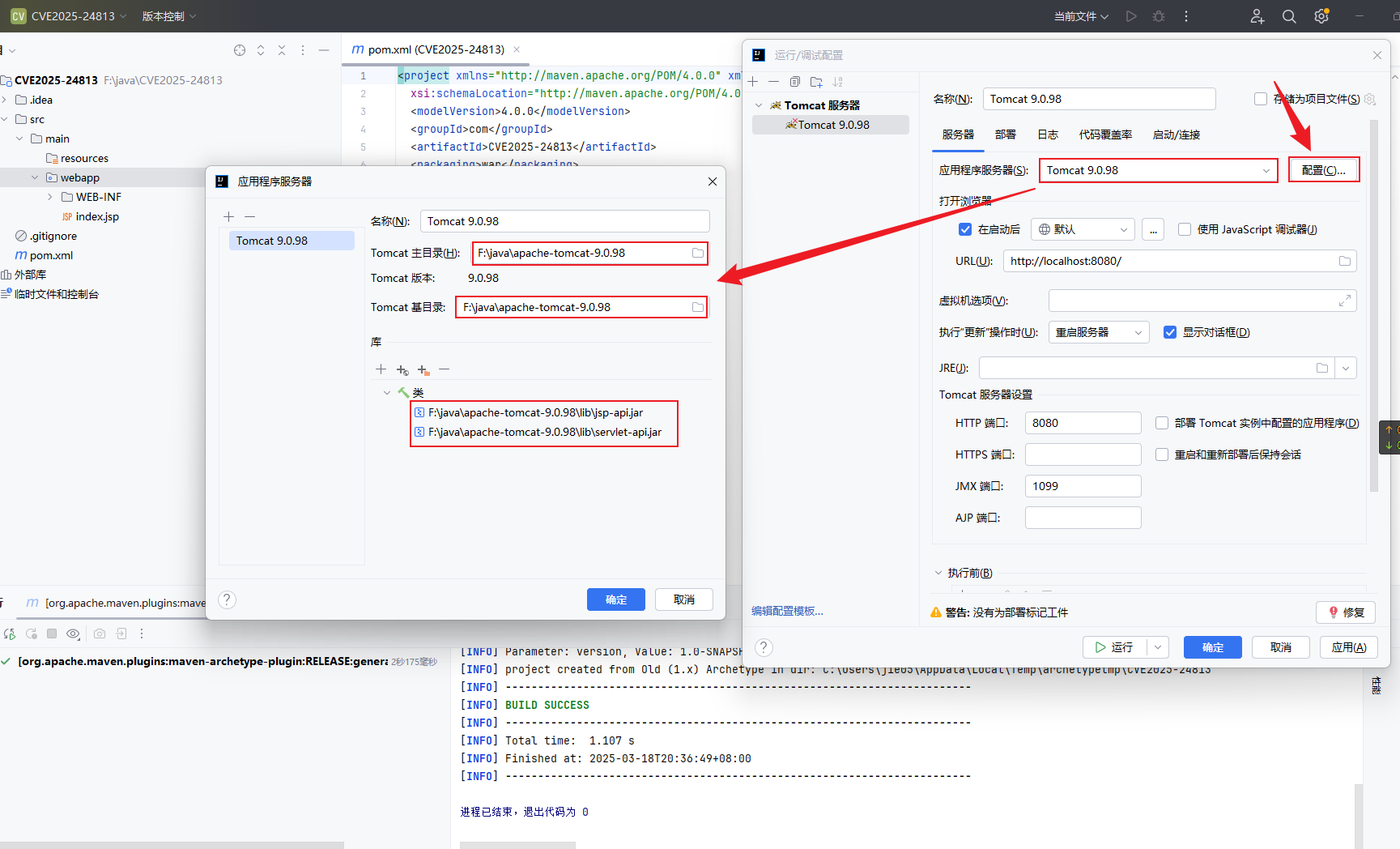Open current file run configuration dropdown
The width and height of the screenshot is (1400, 849).
click(x=1081, y=16)
